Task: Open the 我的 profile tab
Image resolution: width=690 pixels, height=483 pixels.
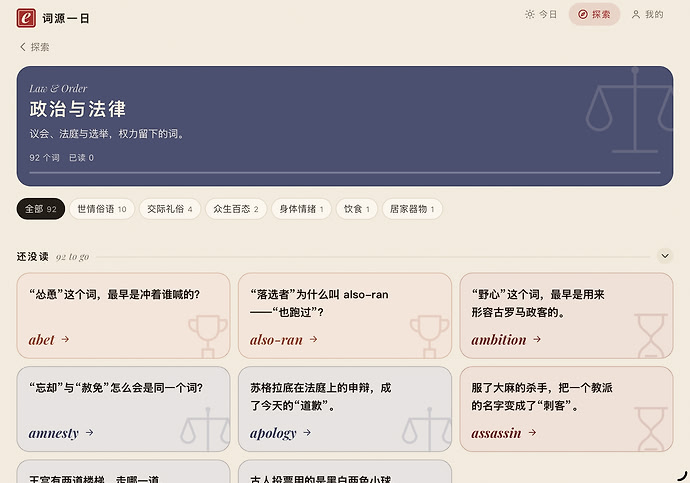Action: point(647,14)
